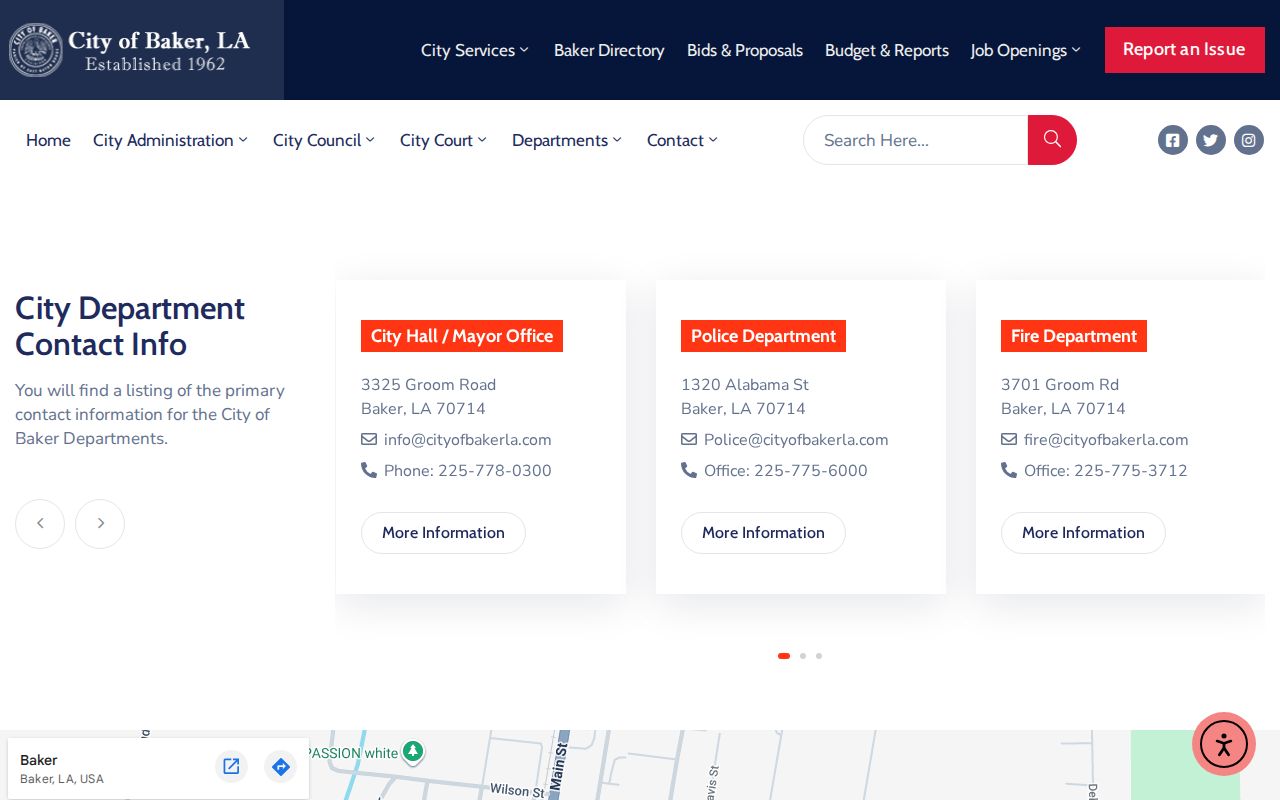This screenshot has width=1280, height=800.
Task: Expand the City Administration dropdown
Action: click(x=170, y=140)
